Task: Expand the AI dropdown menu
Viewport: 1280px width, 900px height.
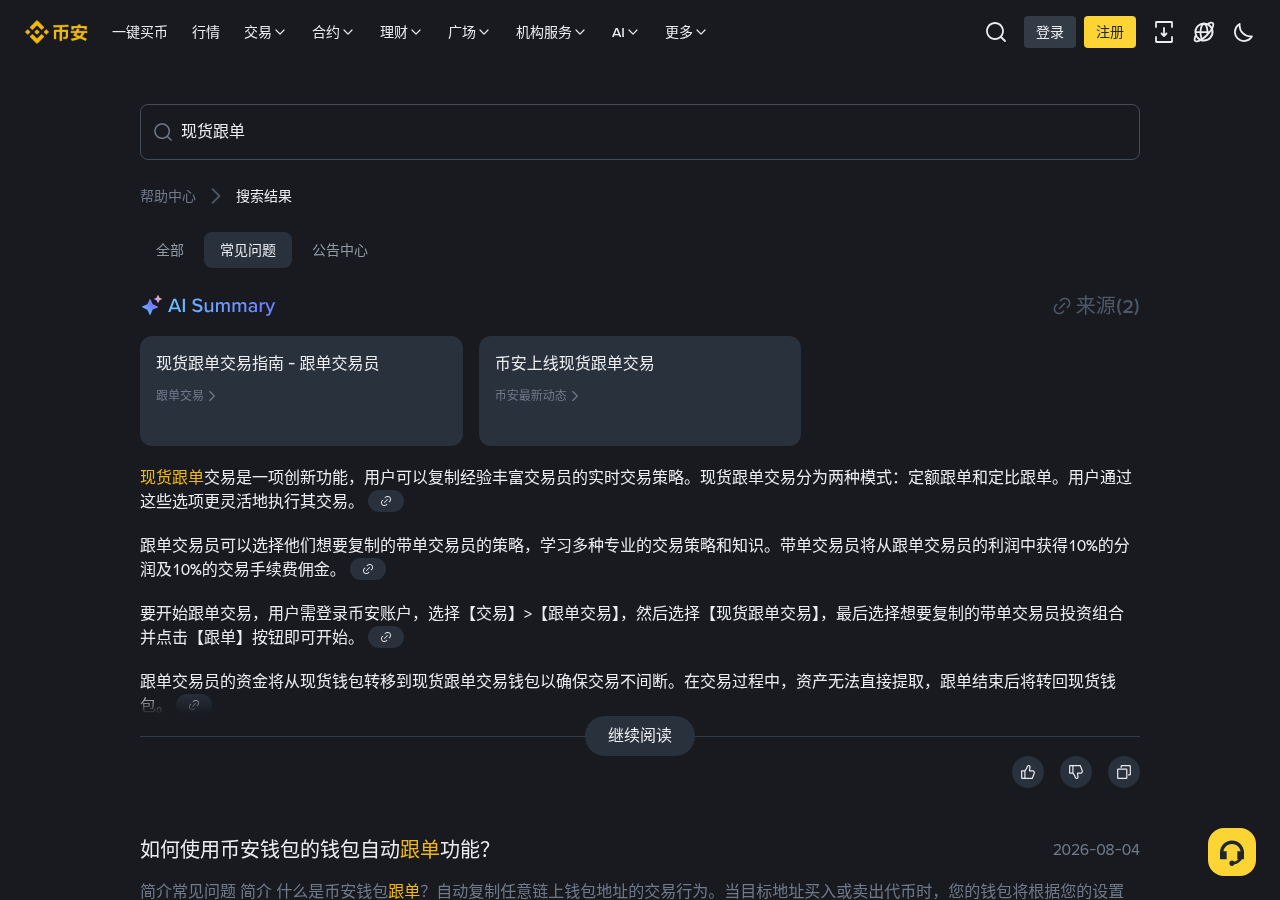Action: coord(625,32)
